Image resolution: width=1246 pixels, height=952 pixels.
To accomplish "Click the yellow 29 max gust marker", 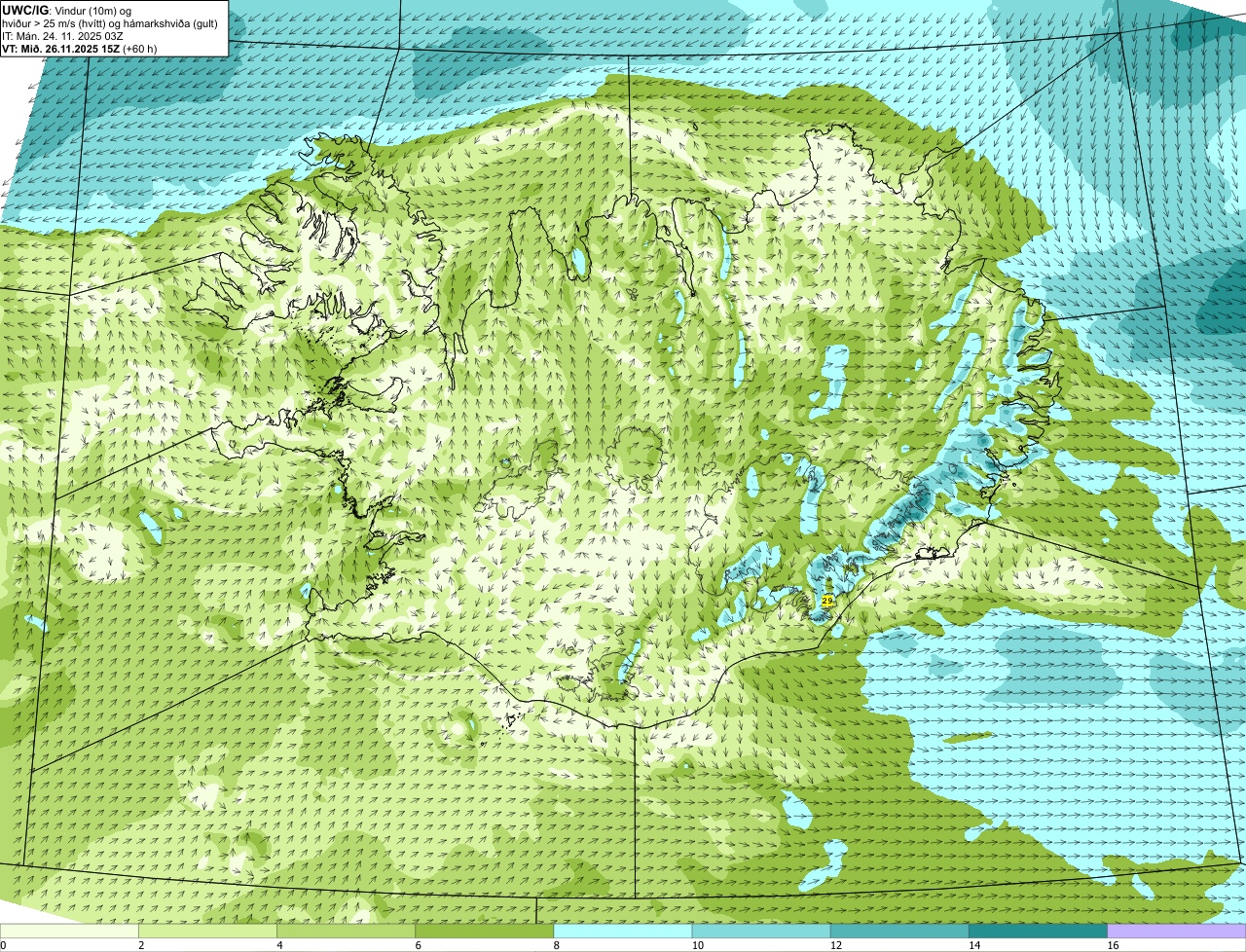I will [826, 602].
